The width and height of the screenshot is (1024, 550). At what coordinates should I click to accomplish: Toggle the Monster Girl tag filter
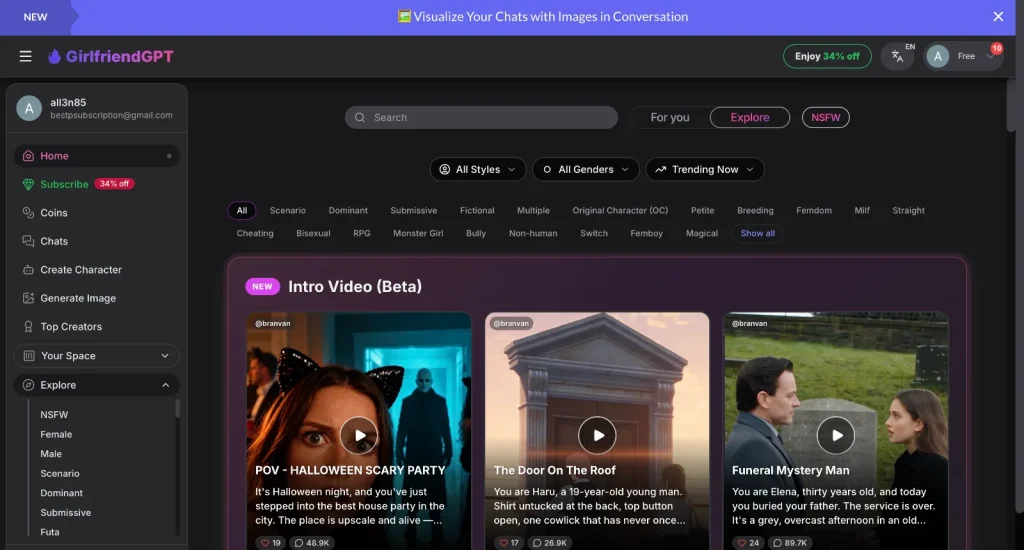click(418, 233)
